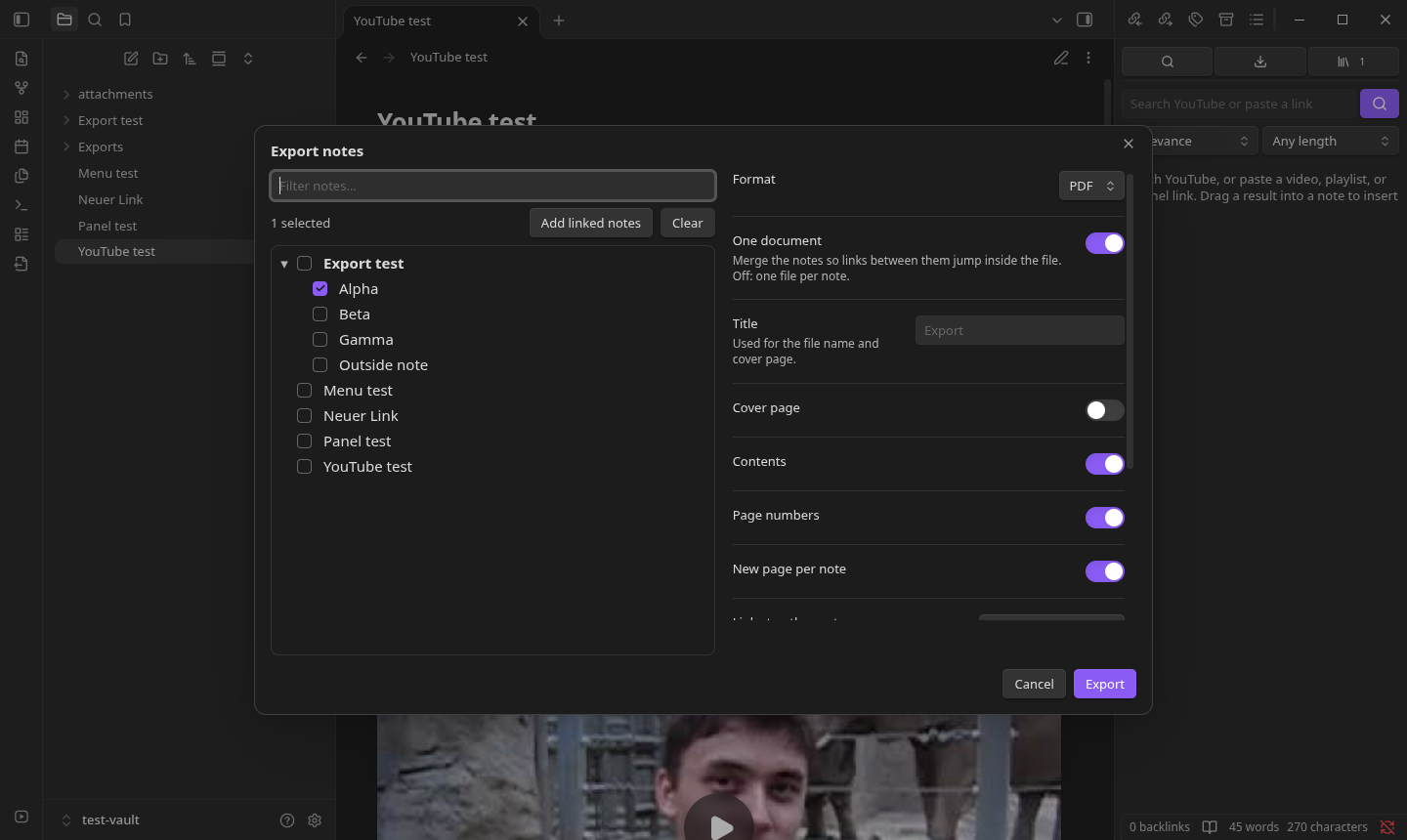1407x840 pixels.
Task: Expand the attachments folder in file explorer
Action: [x=66, y=95]
